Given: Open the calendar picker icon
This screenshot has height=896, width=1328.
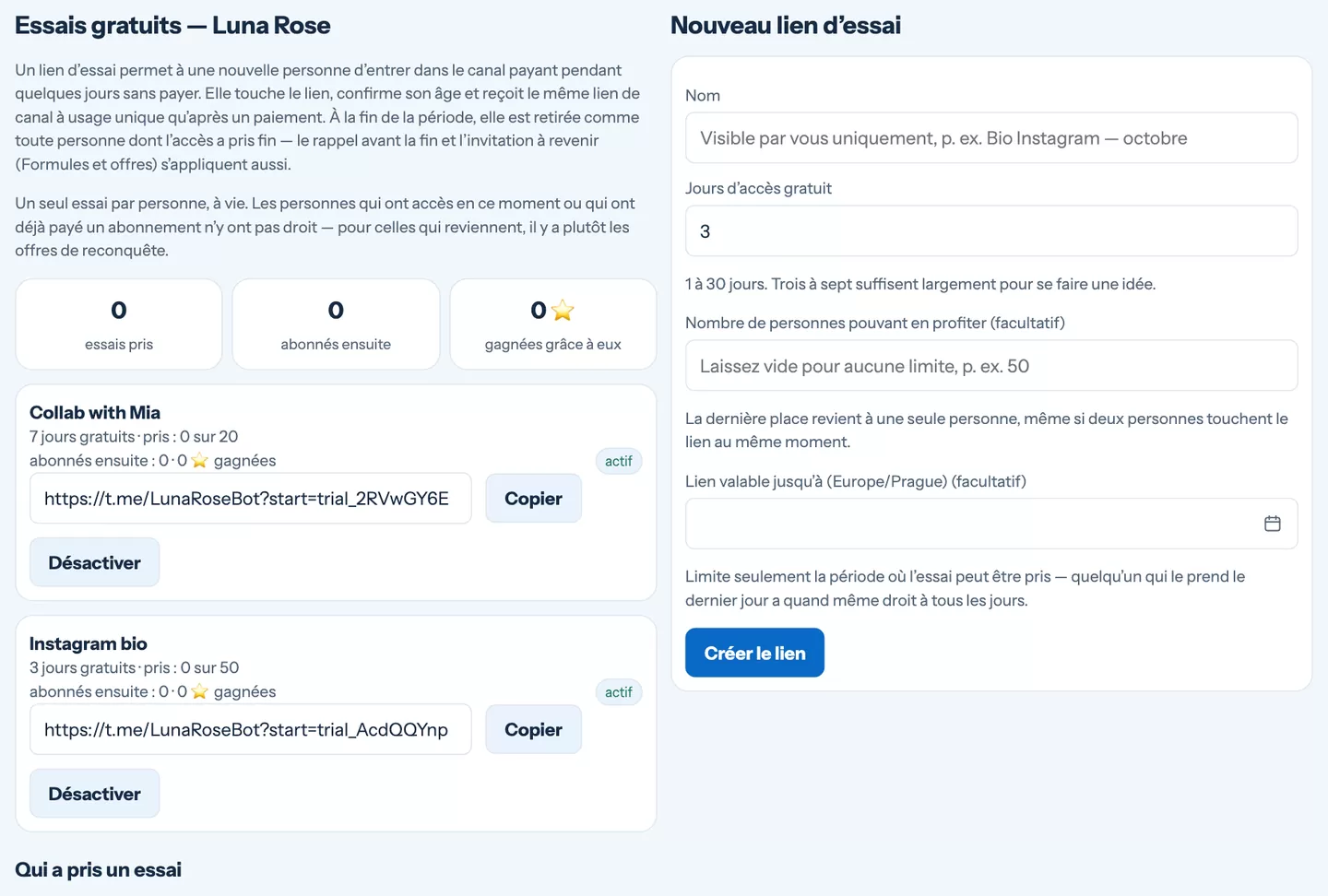Looking at the screenshot, I should pyautogui.click(x=1273, y=524).
